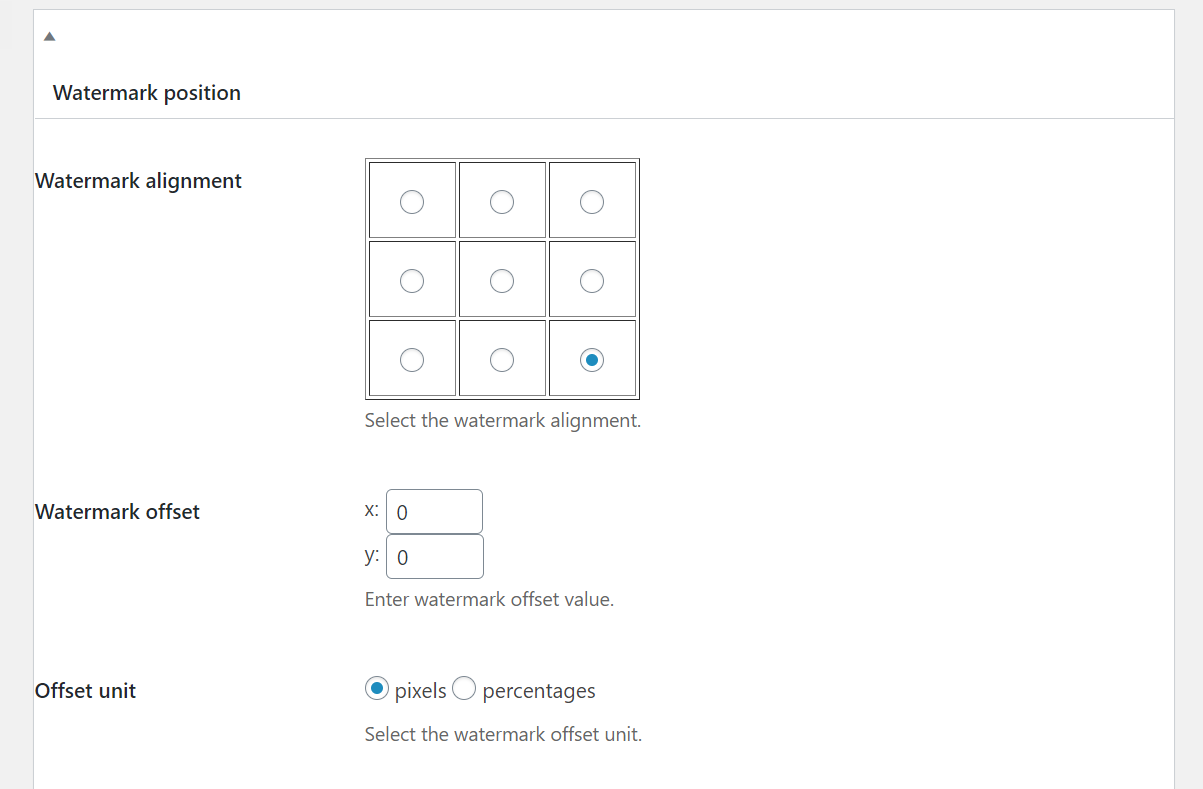
Task: Select top-right watermark alignment
Action: (592, 202)
